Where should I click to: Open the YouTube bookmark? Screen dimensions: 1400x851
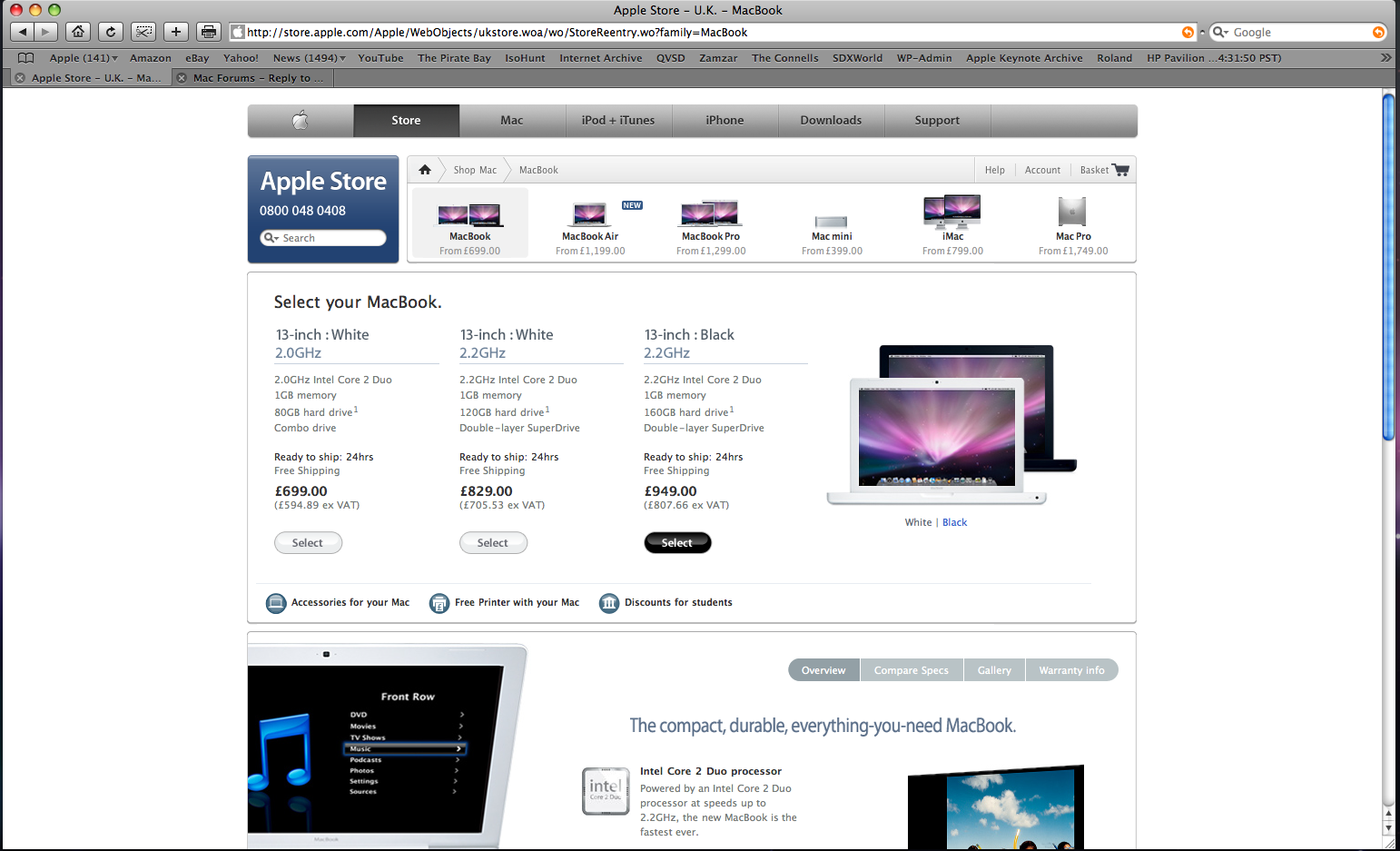(x=380, y=58)
